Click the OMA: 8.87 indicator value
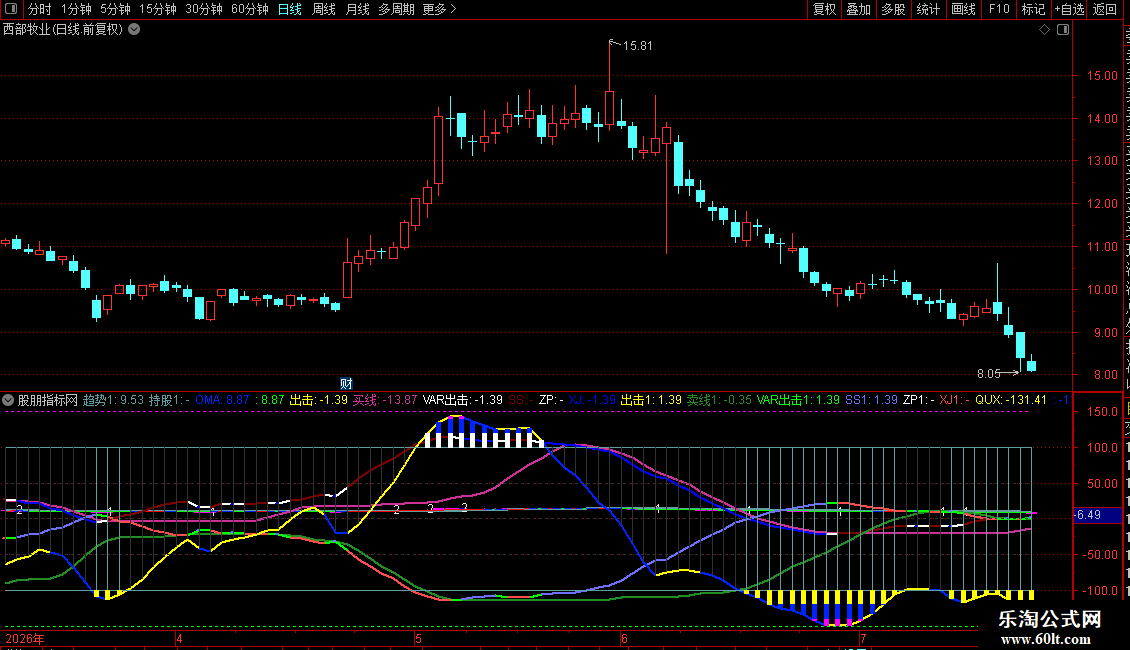 (x=222, y=400)
